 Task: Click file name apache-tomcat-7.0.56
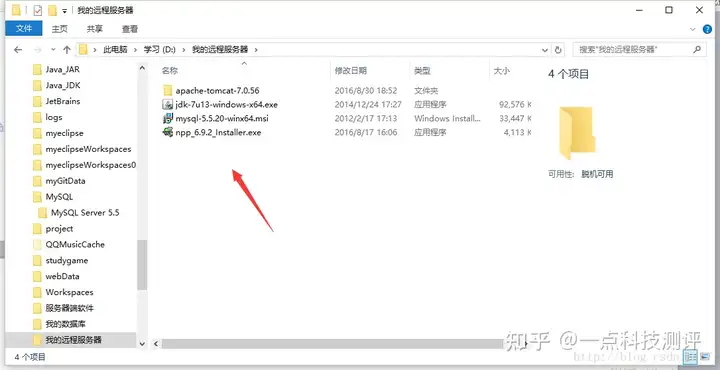pos(218,90)
